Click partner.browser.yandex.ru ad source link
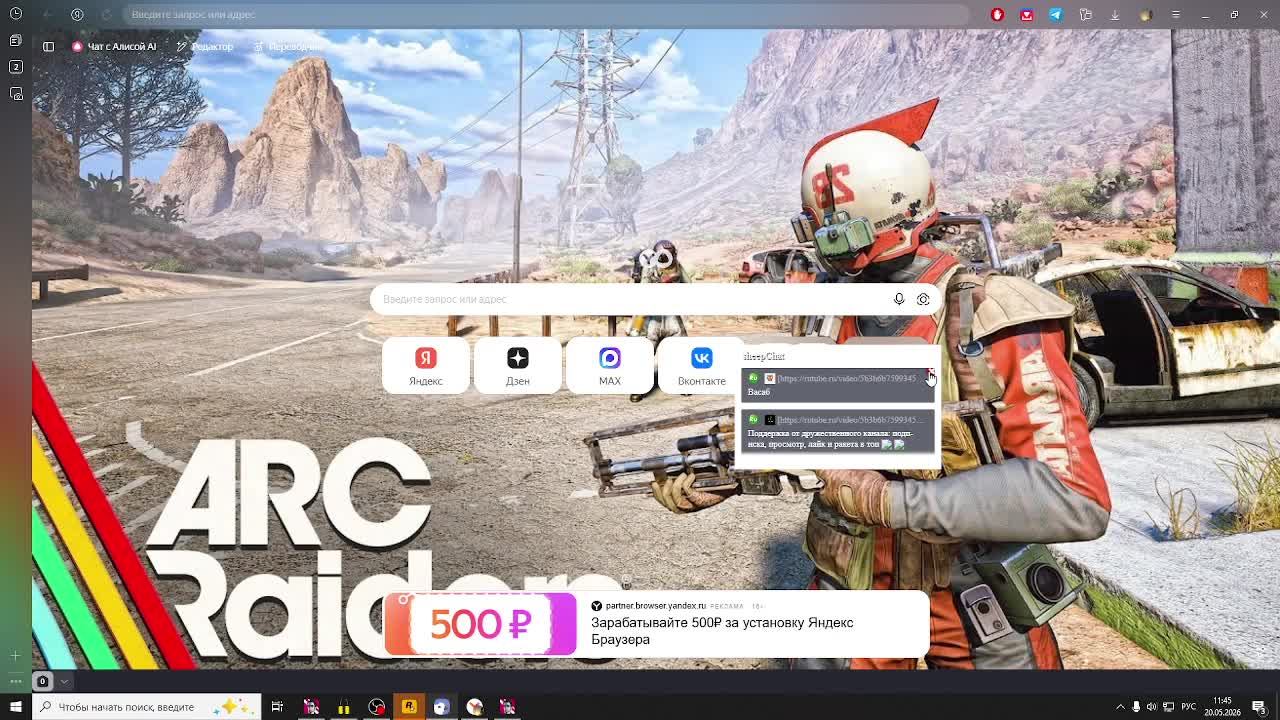 [x=656, y=606]
